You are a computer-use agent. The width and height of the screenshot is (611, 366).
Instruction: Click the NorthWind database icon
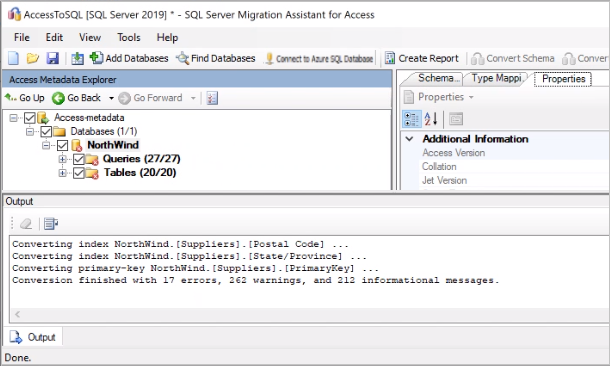coord(77,145)
